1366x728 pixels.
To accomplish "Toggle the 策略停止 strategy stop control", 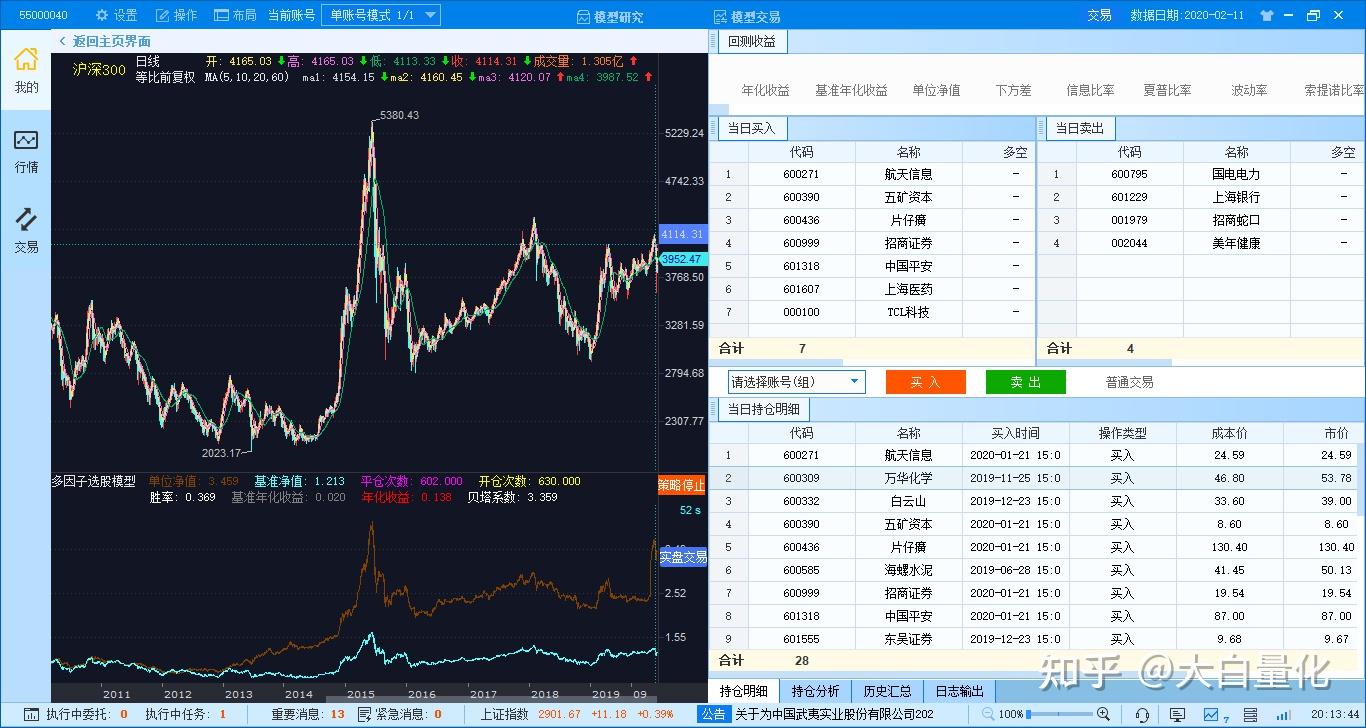I will click(x=679, y=487).
